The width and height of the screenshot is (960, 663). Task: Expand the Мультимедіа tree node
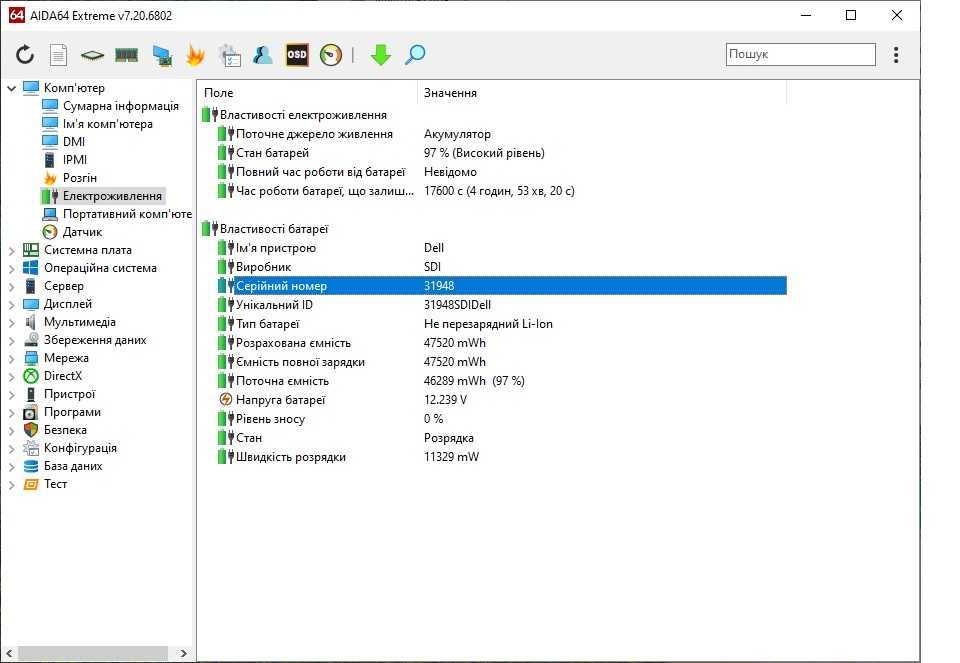[12, 323]
